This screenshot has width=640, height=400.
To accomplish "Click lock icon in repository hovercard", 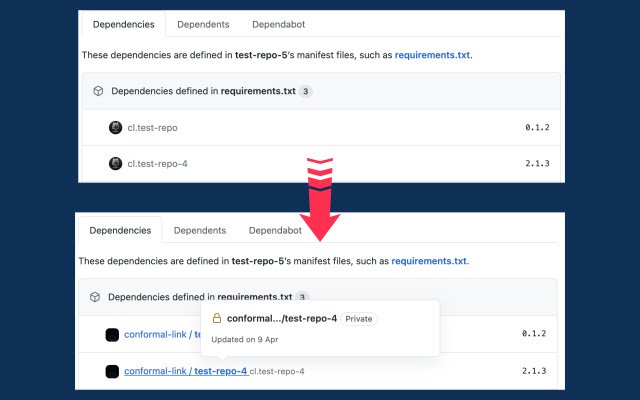I will (x=217, y=318).
